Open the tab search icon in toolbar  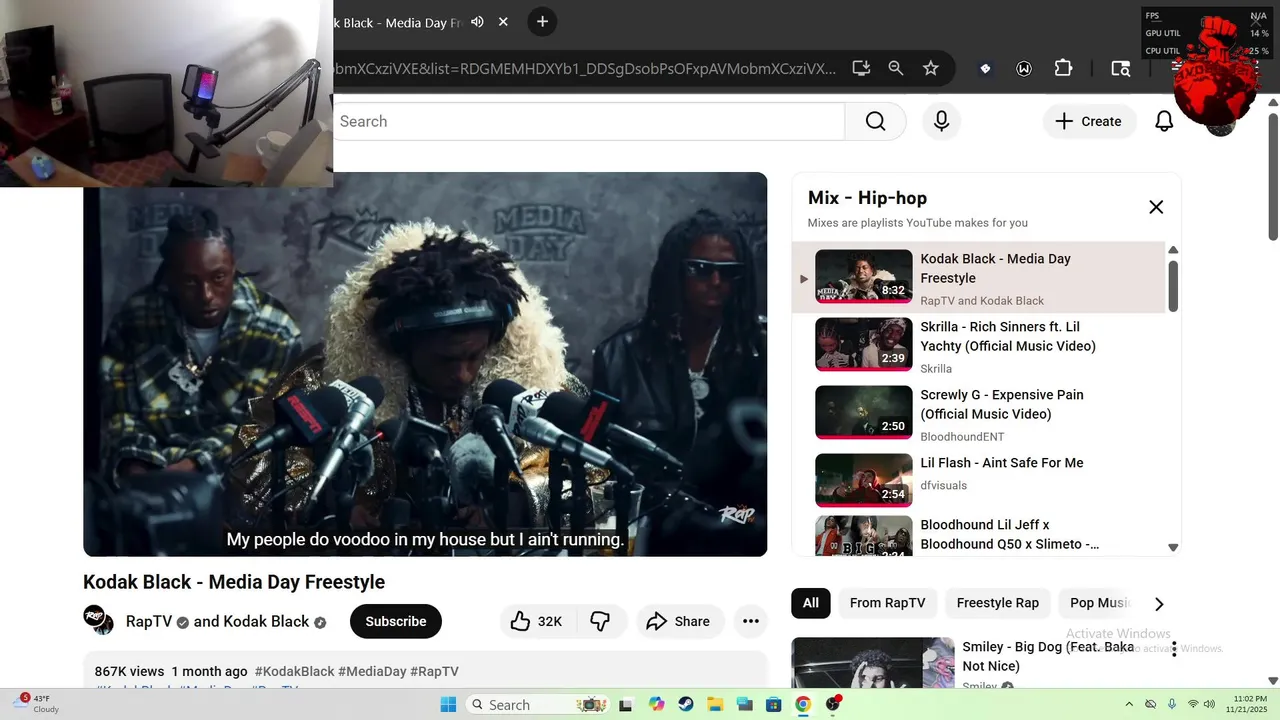(x=1121, y=68)
